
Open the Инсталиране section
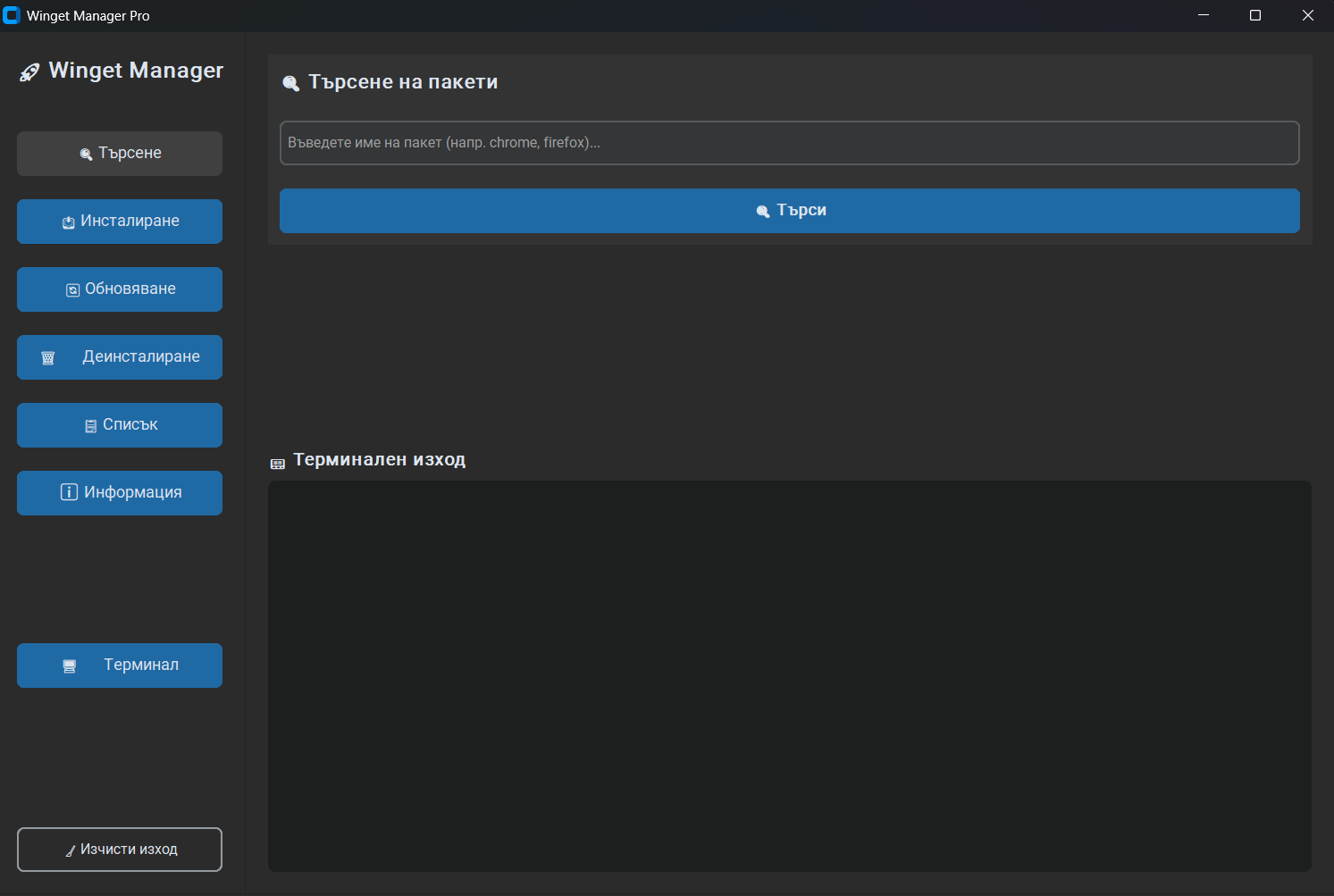pyautogui.click(x=120, y=222)
